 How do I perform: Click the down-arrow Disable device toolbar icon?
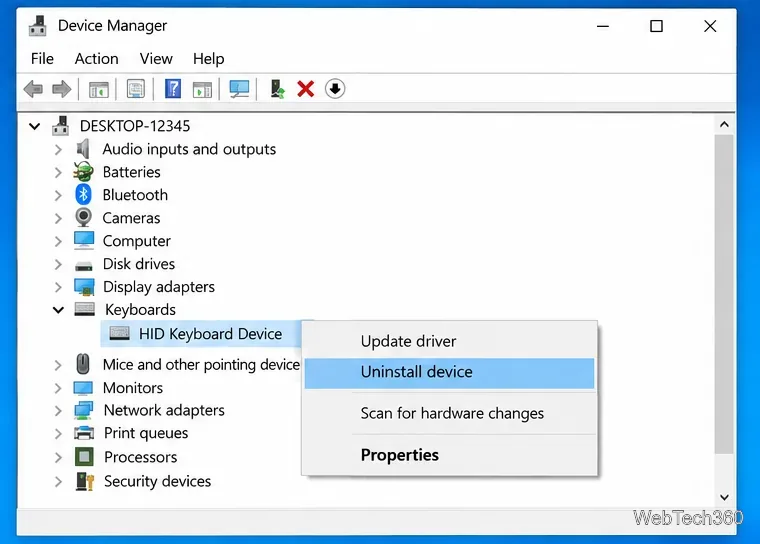pos(335,89)
